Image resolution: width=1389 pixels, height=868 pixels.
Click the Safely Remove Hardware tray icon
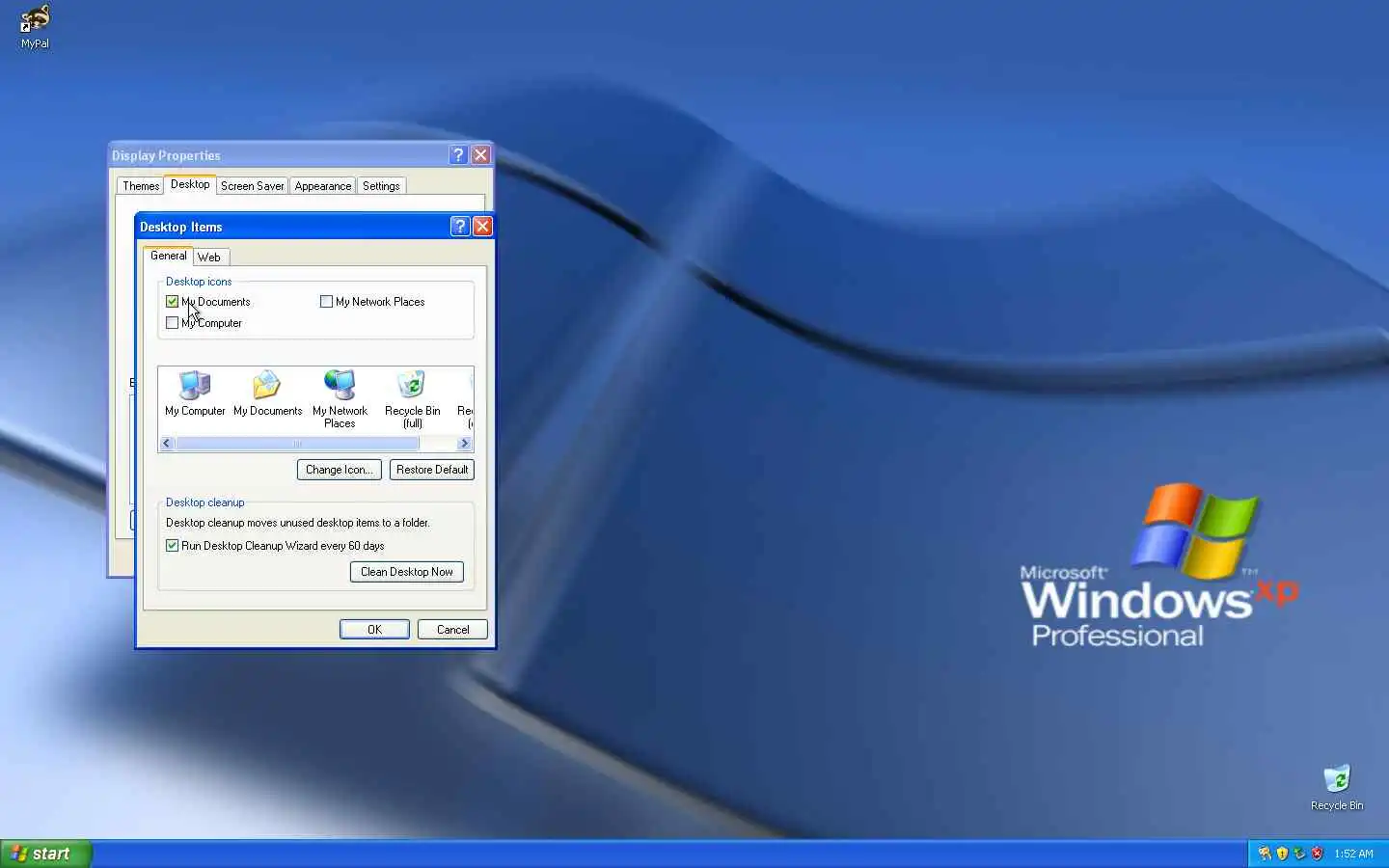pyautogui.click(x=1299, y=854)
